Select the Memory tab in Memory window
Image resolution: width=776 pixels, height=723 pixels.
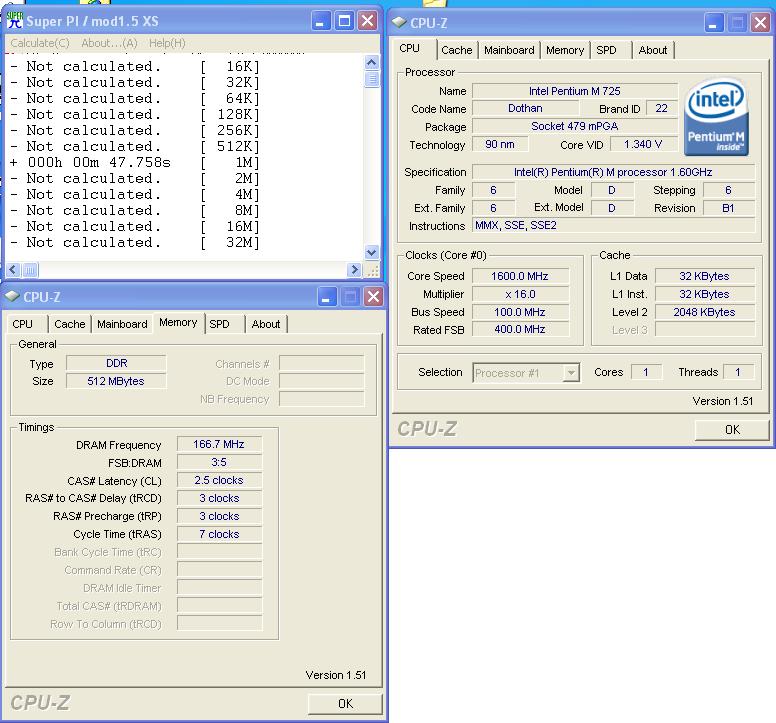pyautogui.click(x=178, y=323)
